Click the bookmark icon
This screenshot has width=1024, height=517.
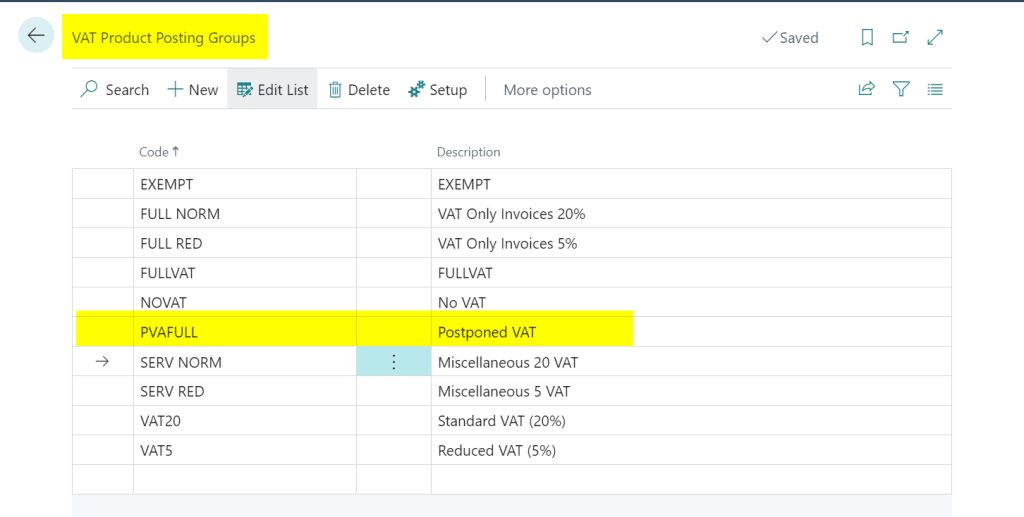pos(867,37)
